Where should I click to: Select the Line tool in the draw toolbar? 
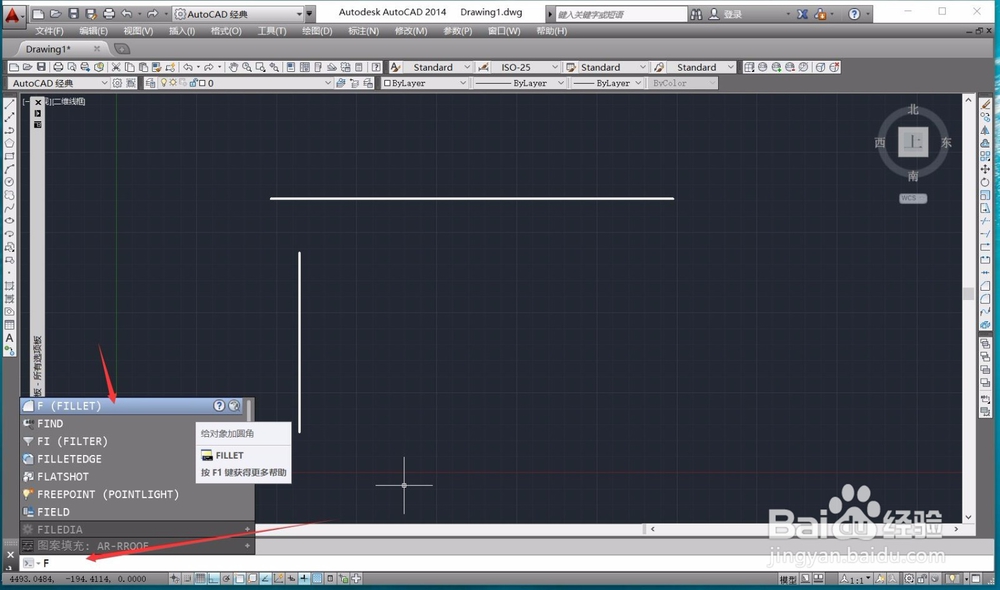(x=10, y=104)
